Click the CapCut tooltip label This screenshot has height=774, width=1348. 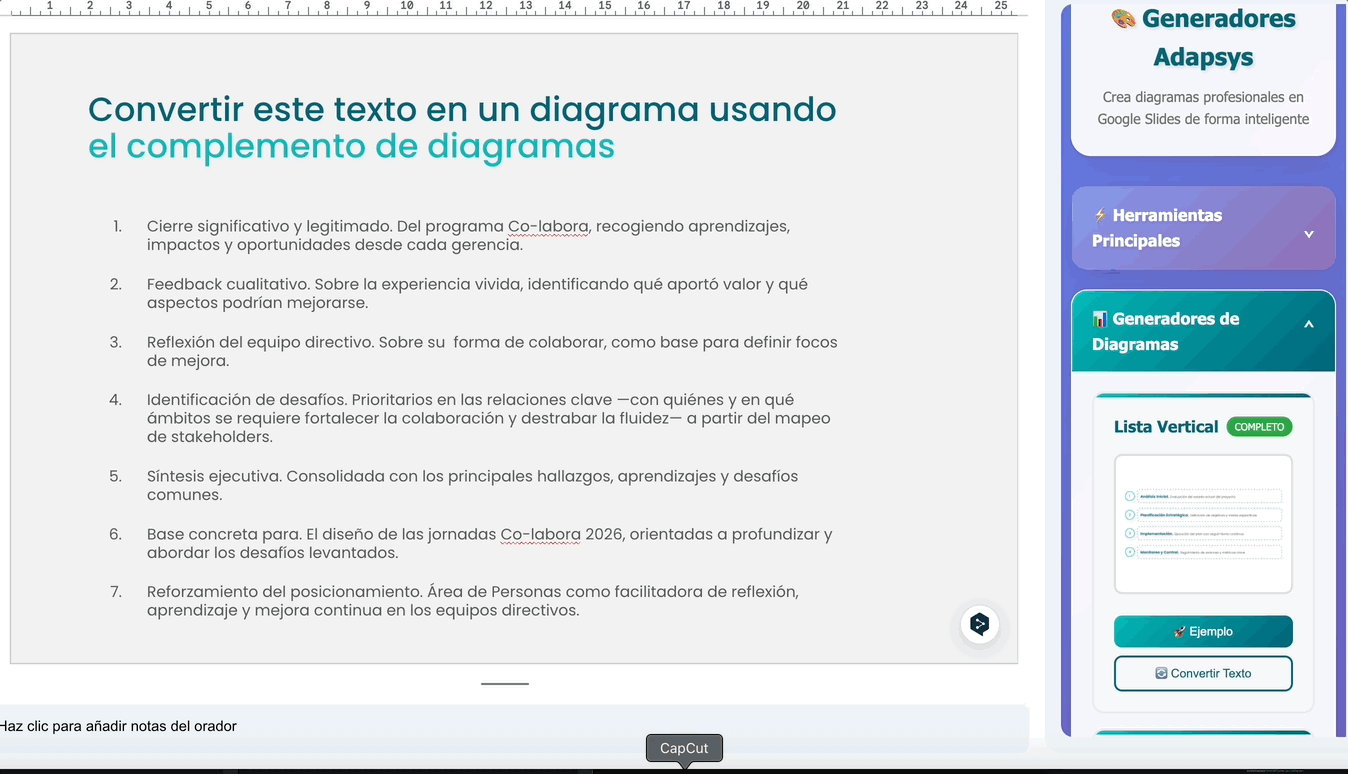point(684,748)
